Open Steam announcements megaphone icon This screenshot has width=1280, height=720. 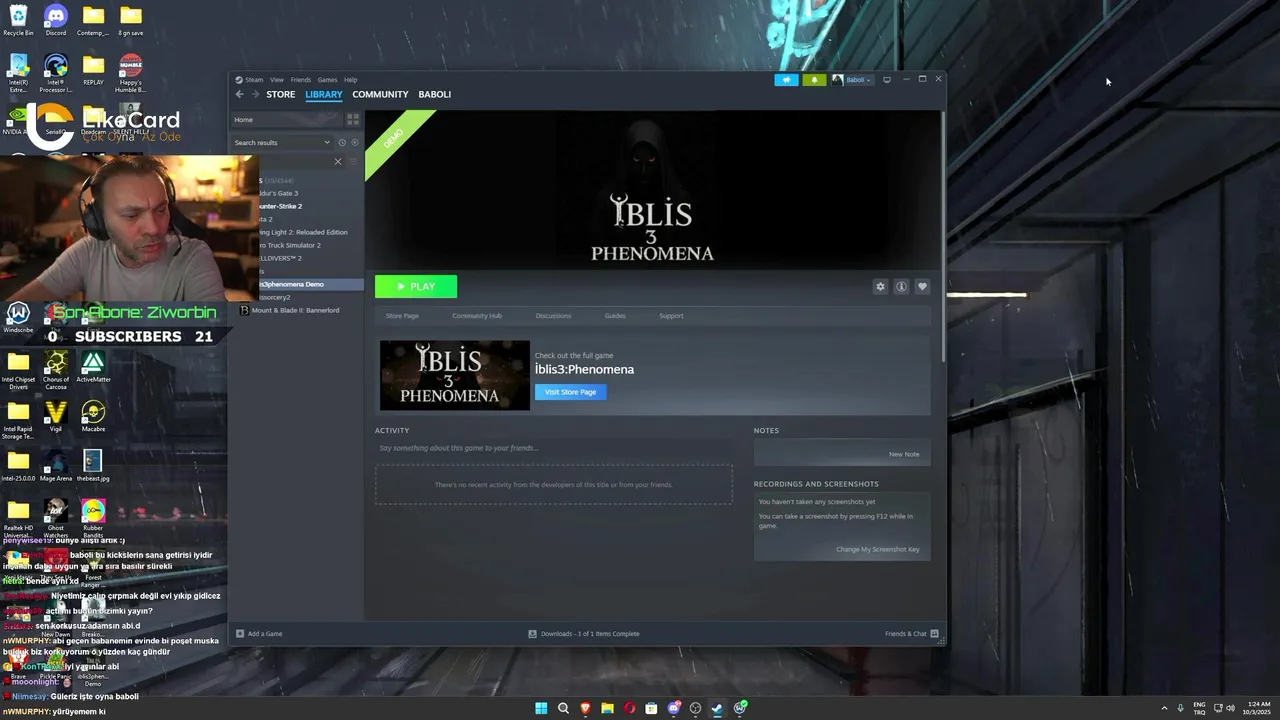[x=786, y=80]
